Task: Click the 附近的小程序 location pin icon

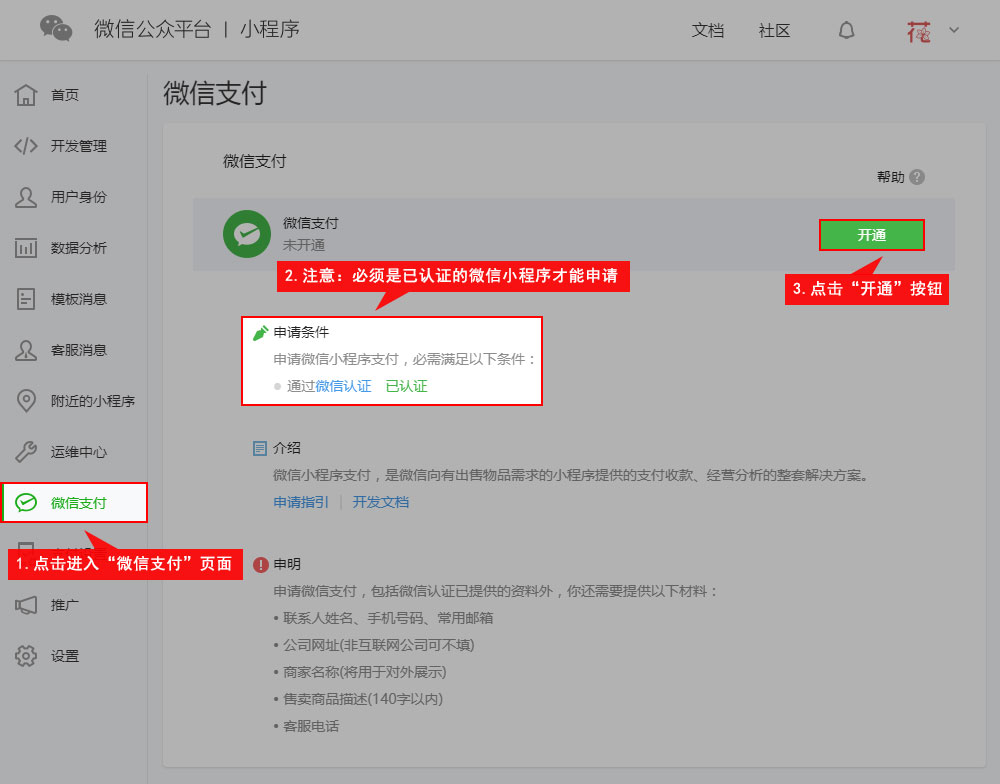Action: tap(26, 401)
